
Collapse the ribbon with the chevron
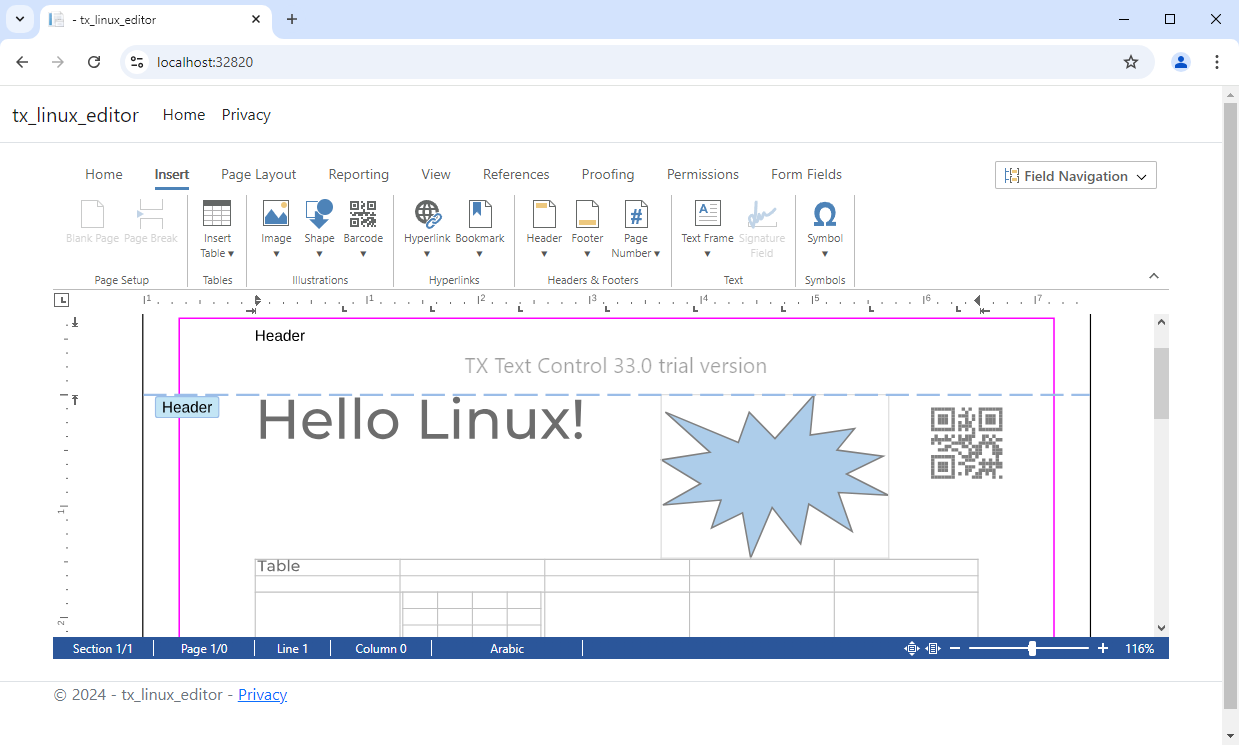click(x=1153, y=275)
